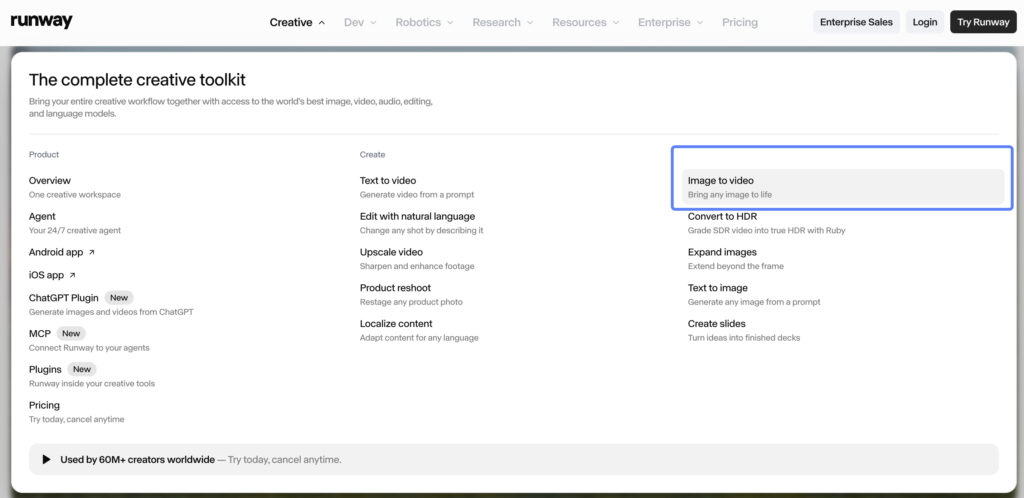Select the MCP menu entry
The image size is (1024, 498).
point(40,334)
